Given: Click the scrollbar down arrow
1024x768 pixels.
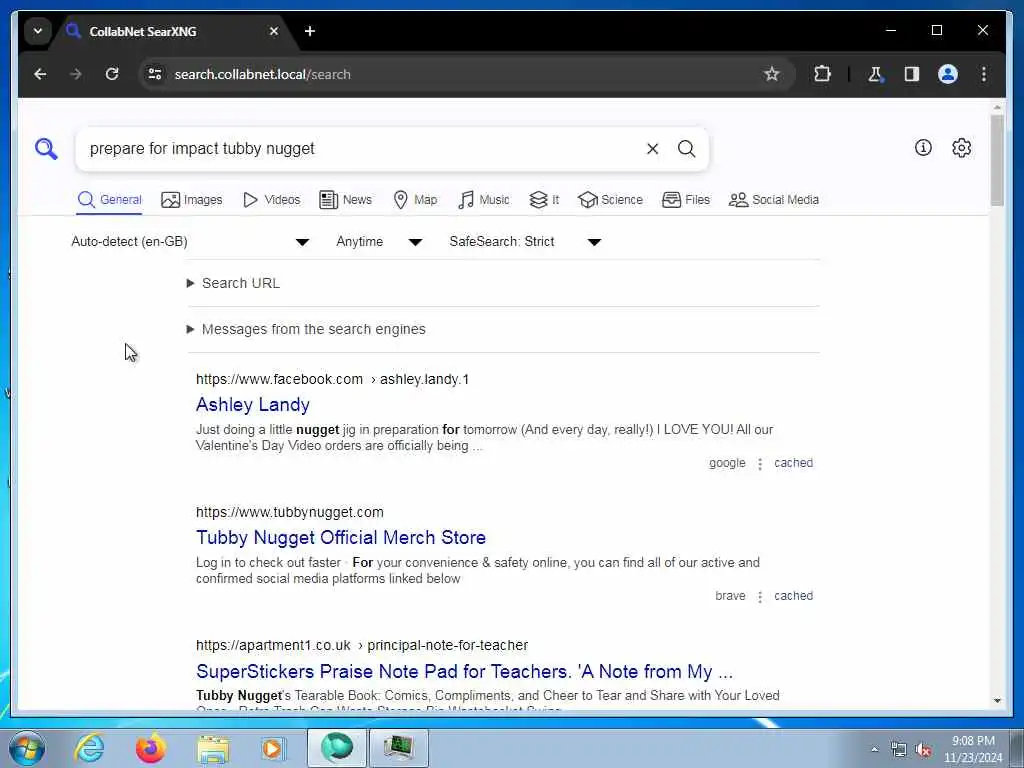Looking at the screenshot, I should 997,701.
